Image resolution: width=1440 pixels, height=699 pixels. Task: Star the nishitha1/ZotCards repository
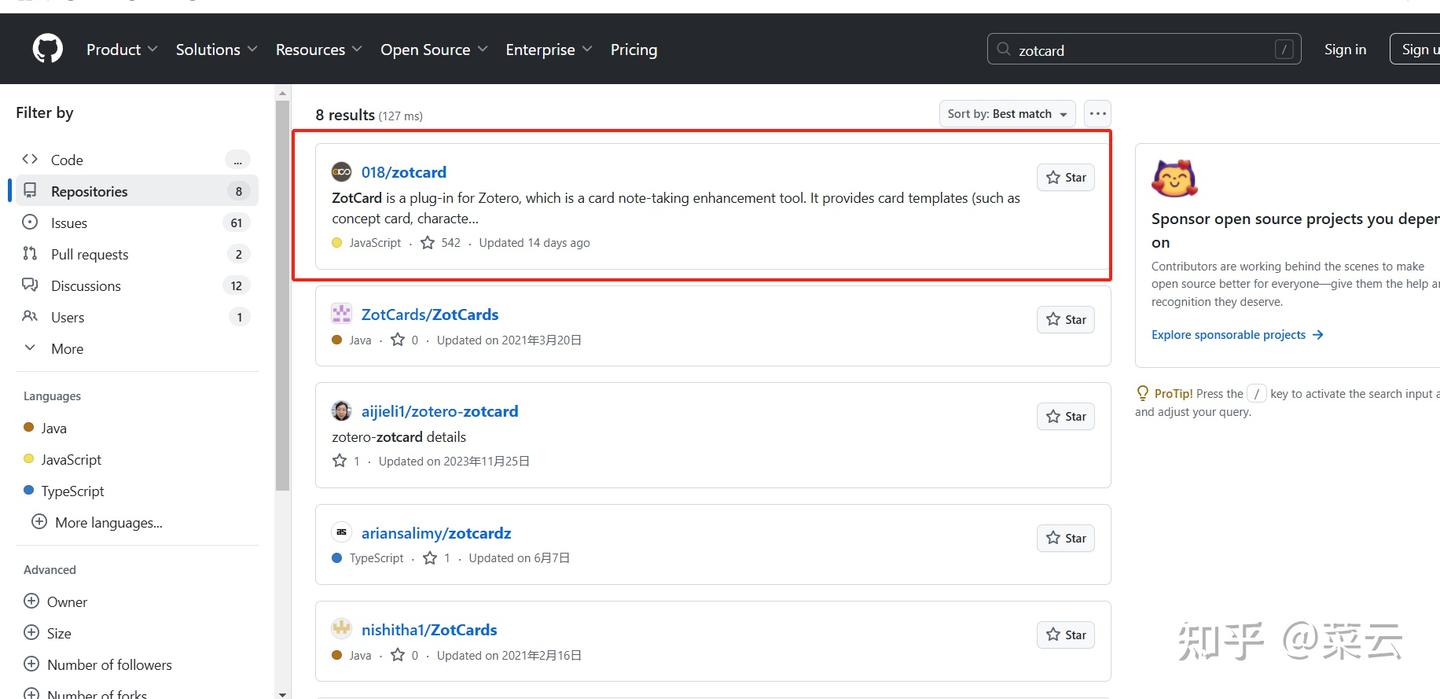[x=1065, y=635]
